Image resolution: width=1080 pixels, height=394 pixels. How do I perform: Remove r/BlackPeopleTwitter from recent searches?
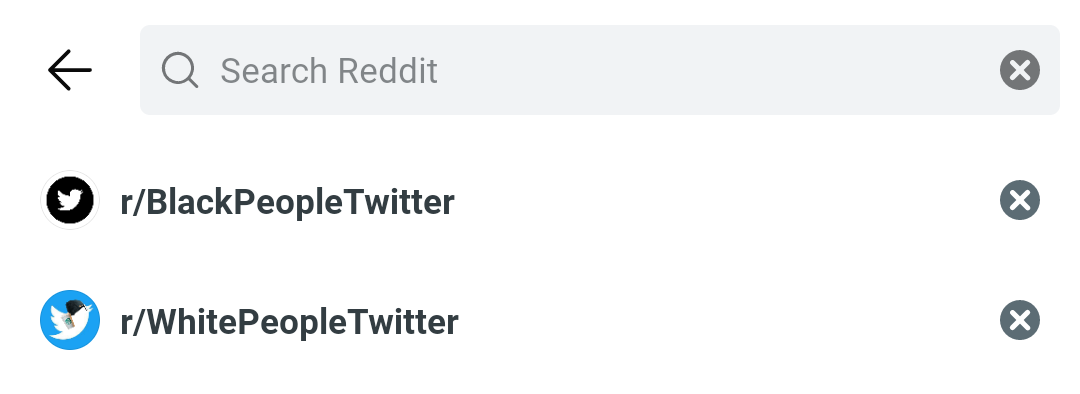(1019, 200)
